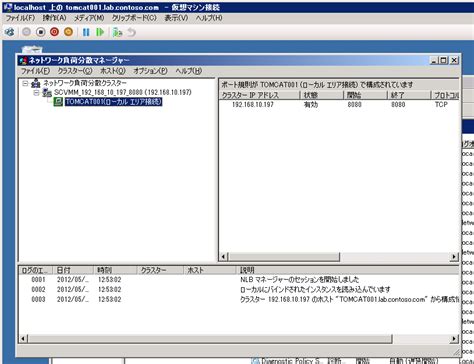Click the VM Revert arrow icon
This screenshot has width=474, height=364.
pos(132,32)
